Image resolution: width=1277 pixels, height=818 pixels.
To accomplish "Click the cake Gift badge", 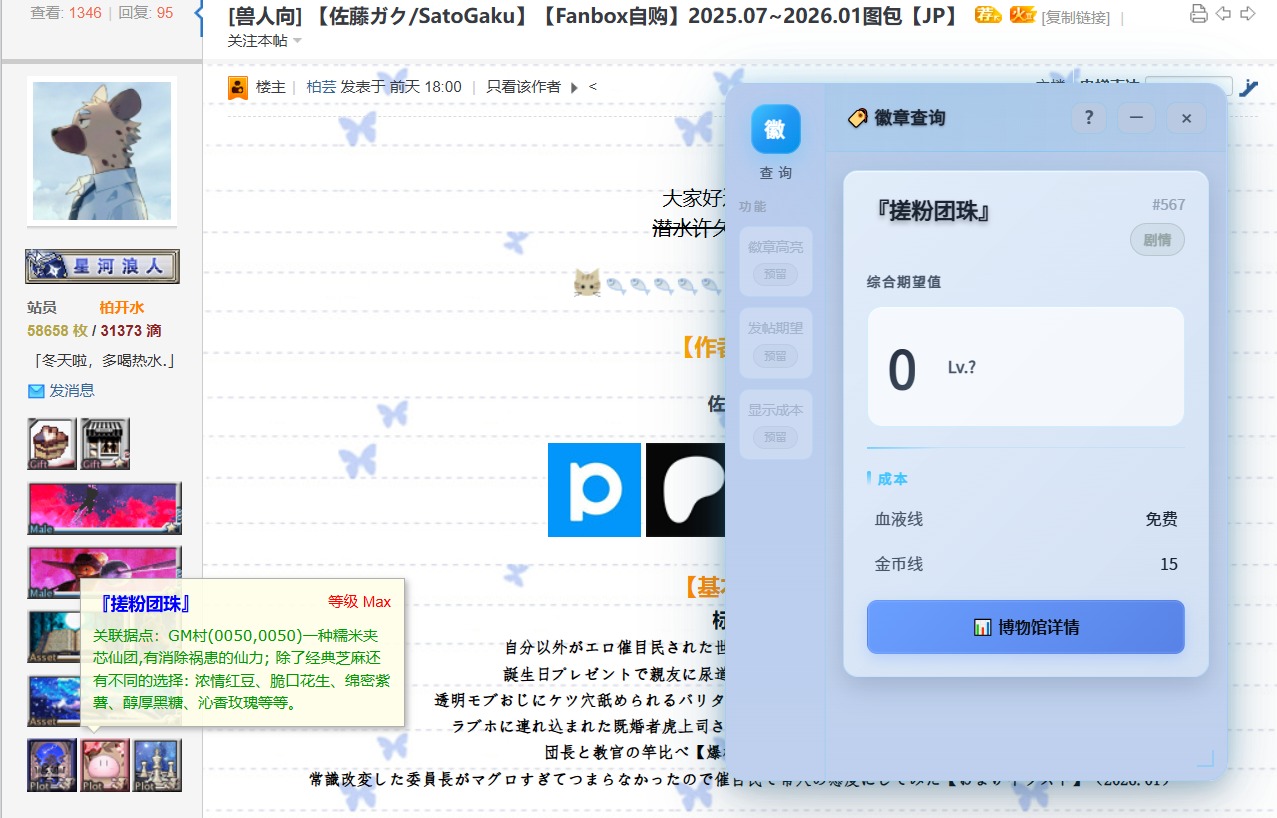I will pyautogui.click(x=52, y=443).
